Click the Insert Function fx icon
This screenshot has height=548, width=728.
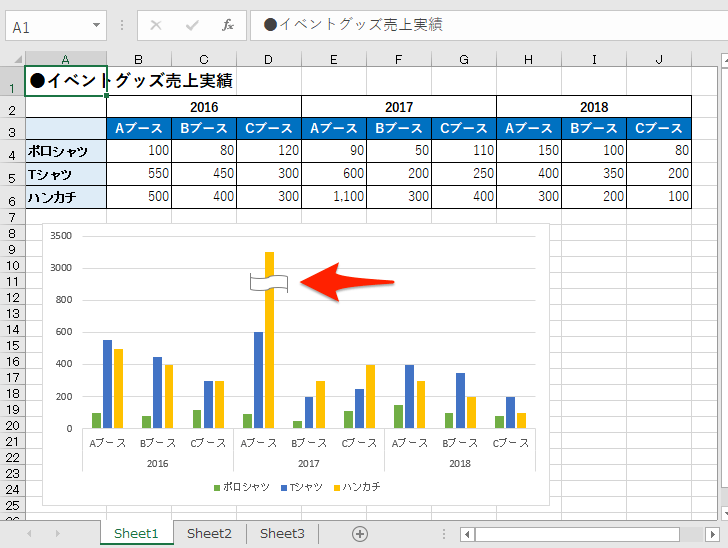228,25
